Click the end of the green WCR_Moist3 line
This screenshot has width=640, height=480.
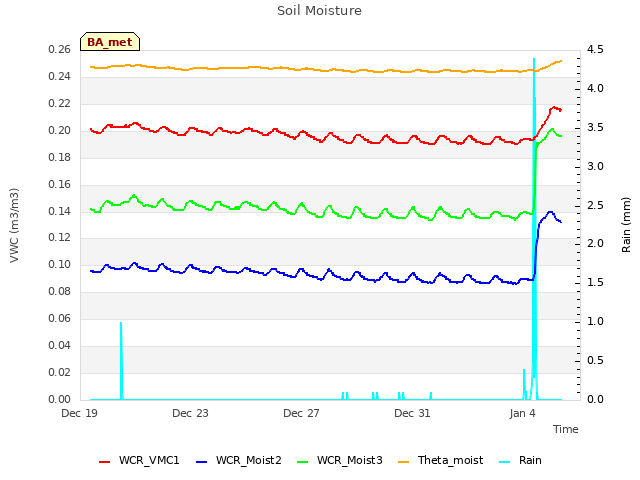click(561, 136)
